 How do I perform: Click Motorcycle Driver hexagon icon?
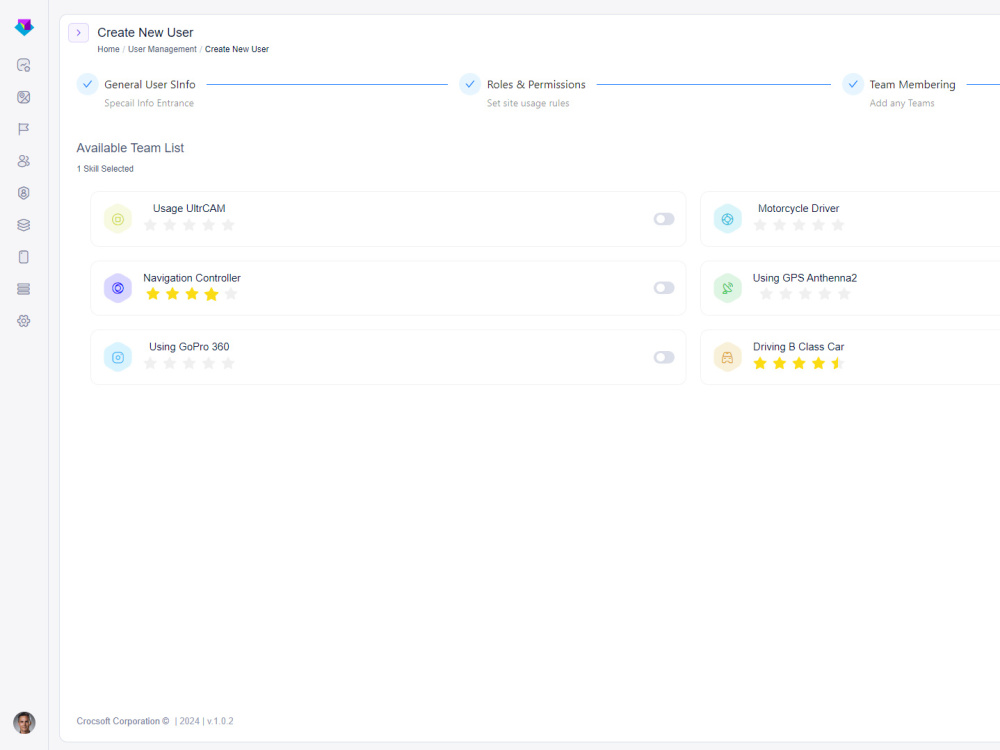tap(727, 219)
